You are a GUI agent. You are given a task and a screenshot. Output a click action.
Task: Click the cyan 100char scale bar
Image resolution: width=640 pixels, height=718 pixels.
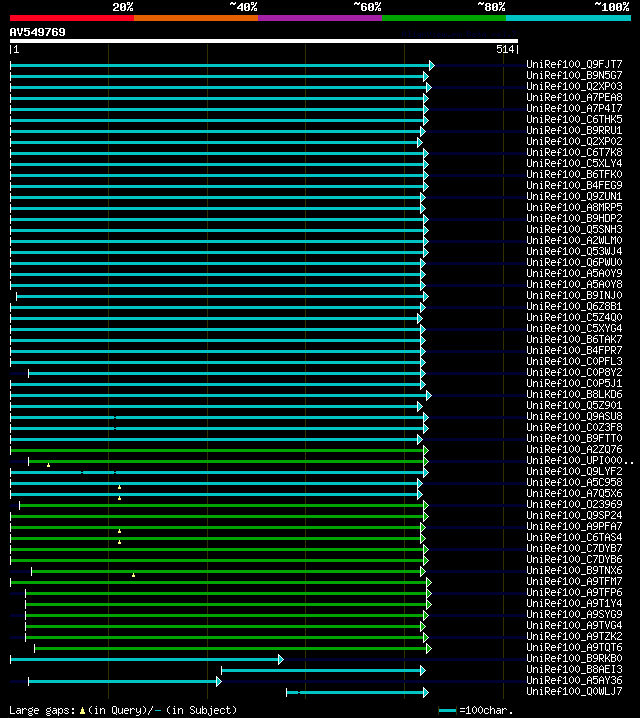447,711
